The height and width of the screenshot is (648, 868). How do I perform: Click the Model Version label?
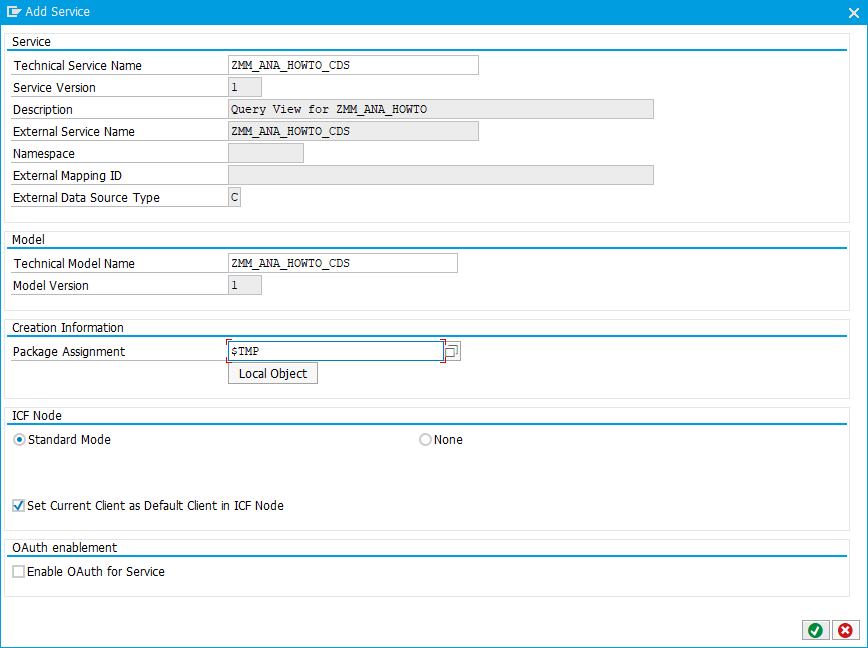click(51, 286)
